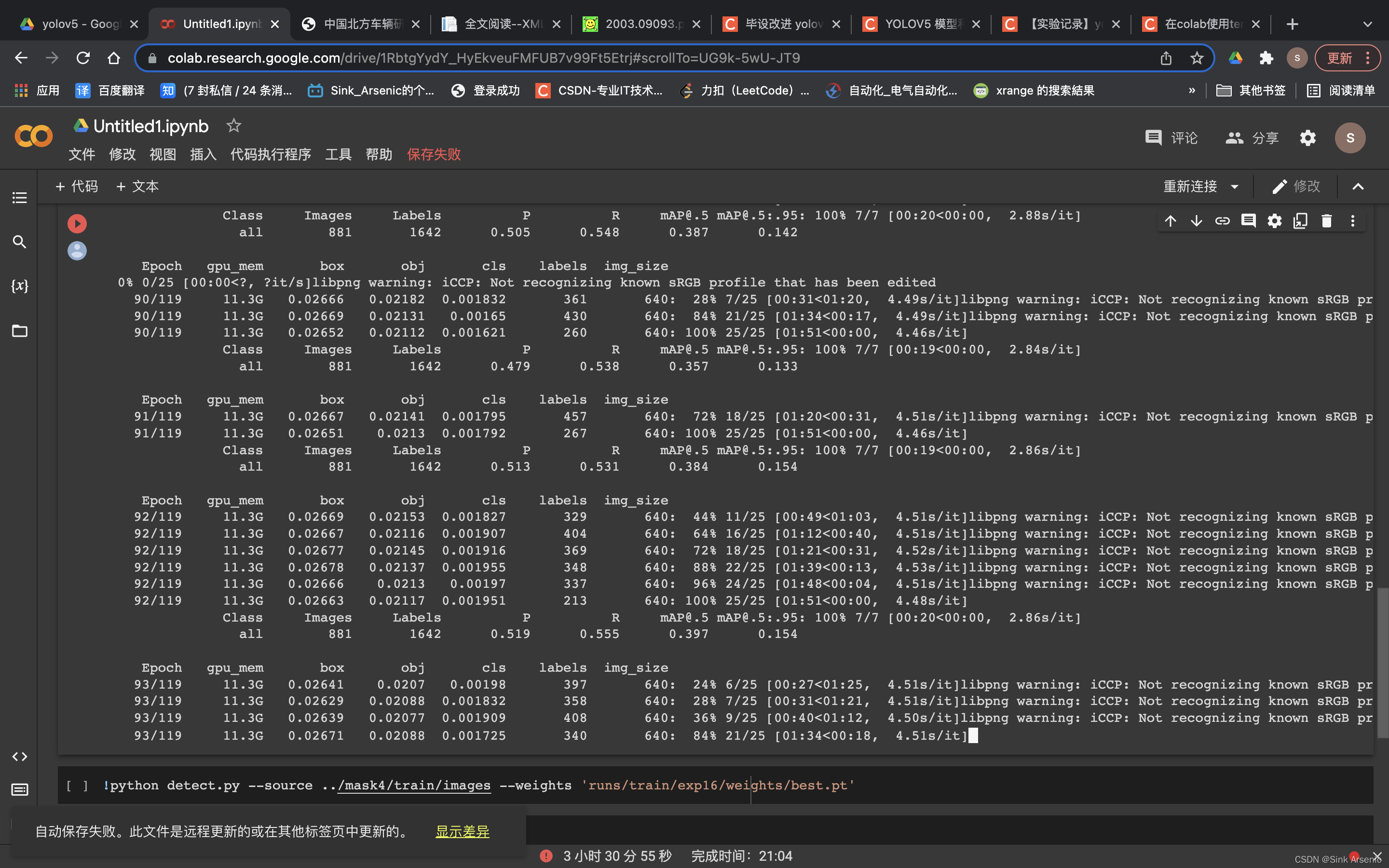Open the variables inspector panel
The width and height of the screenshot is (1389, 868).
pyautogui.click(x=19, y=286)
